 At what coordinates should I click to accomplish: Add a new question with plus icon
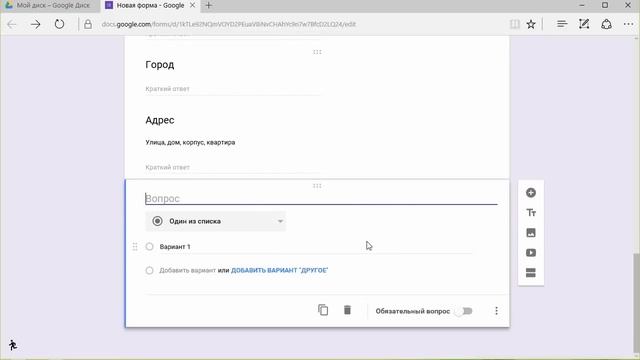coord(531,193)
